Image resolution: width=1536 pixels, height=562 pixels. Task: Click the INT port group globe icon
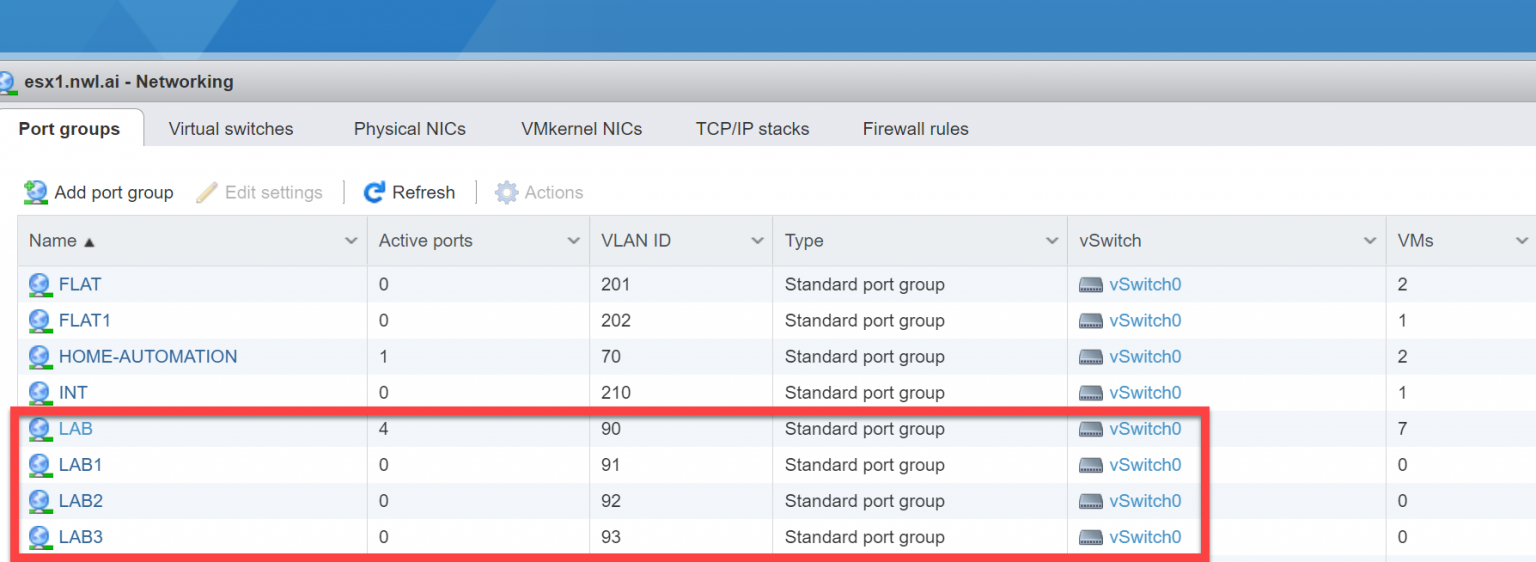[39, 393]
